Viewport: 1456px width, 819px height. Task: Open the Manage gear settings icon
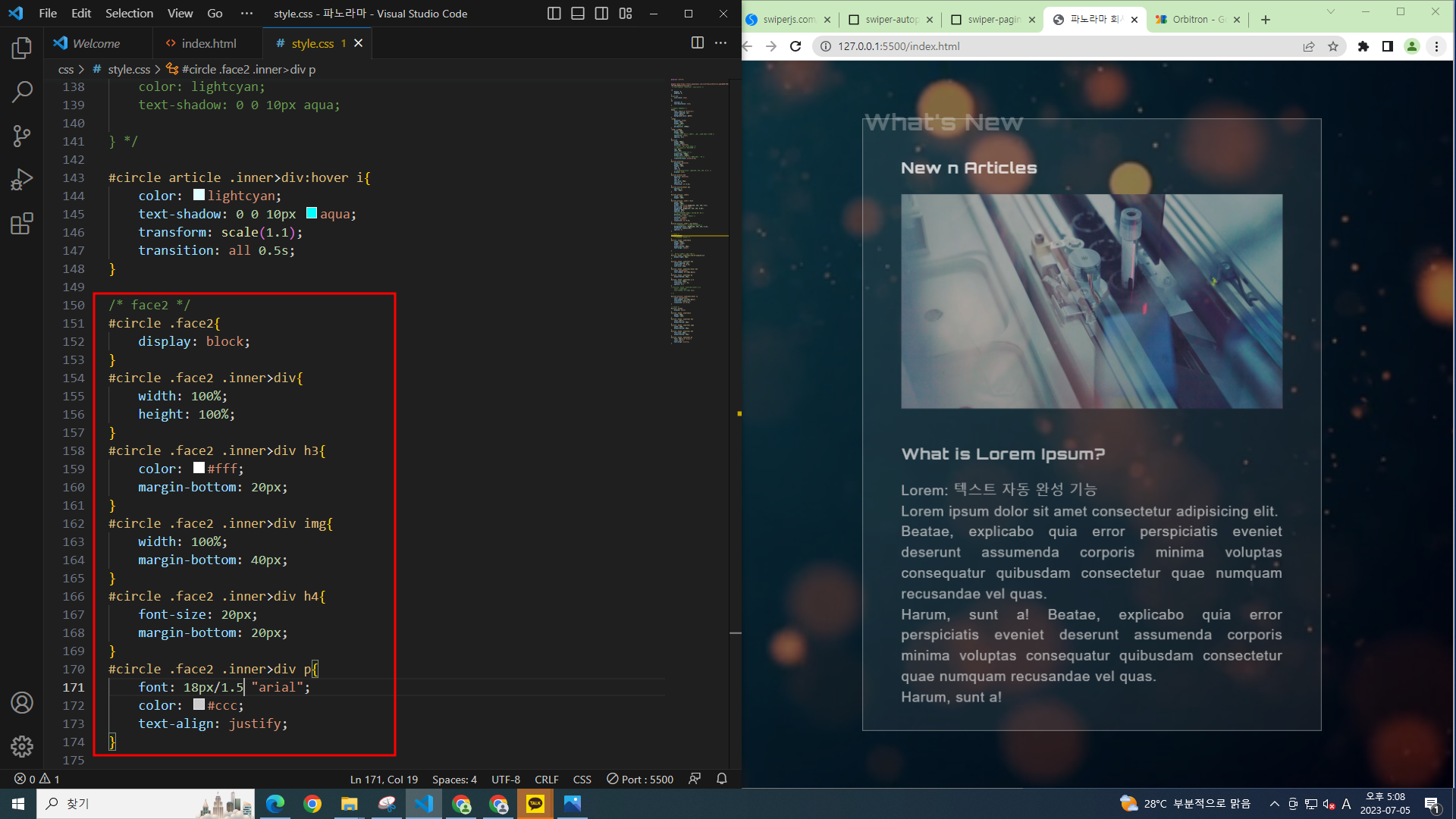22,746
